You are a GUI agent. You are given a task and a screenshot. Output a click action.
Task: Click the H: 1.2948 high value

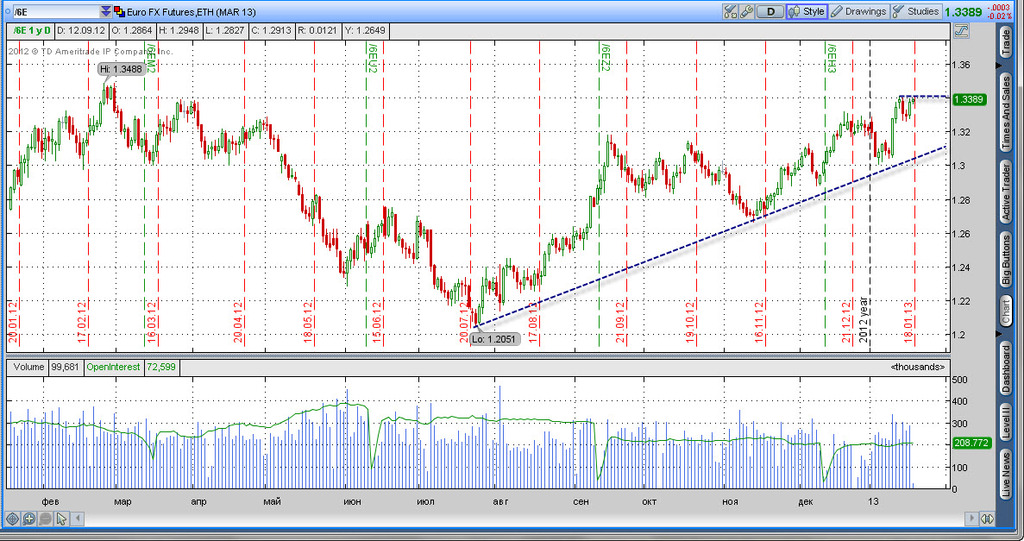178,31
